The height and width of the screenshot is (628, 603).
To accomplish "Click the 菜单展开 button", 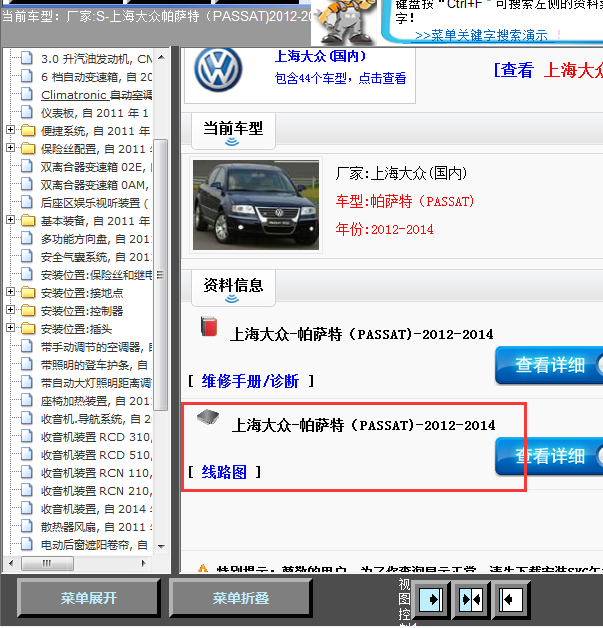I will [89, 598].
